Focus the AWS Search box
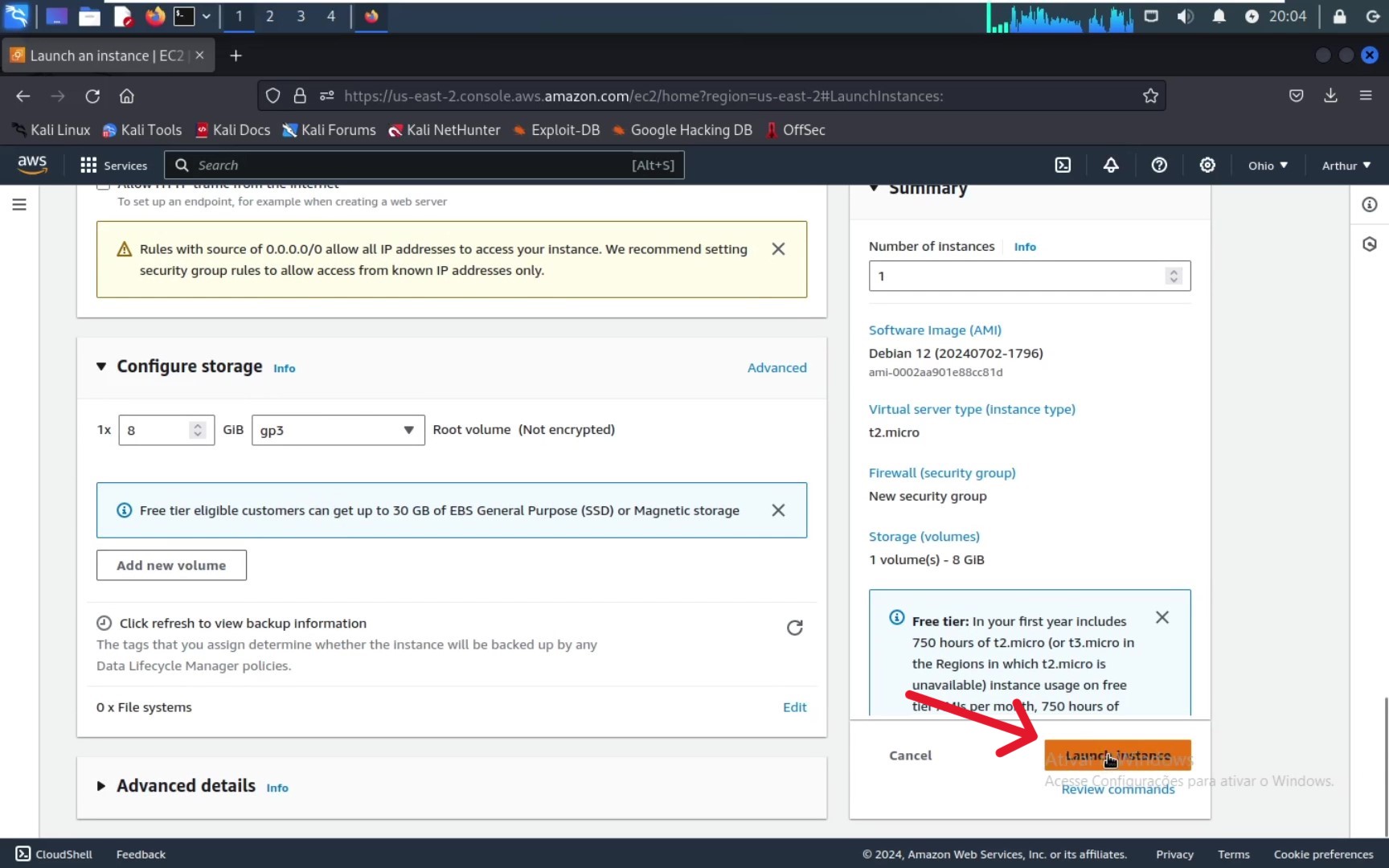Screen dimensions: 1389x868 (424, 166)
